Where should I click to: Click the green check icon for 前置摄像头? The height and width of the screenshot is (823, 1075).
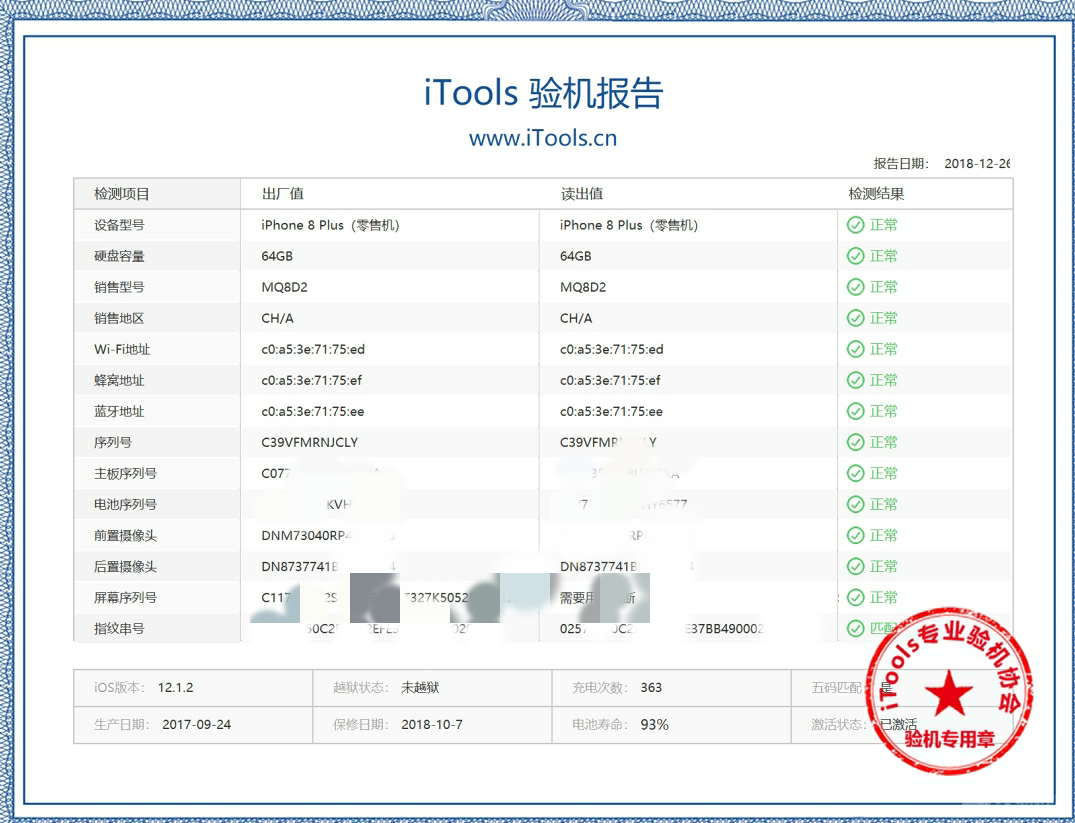click(x=855, y=535)
